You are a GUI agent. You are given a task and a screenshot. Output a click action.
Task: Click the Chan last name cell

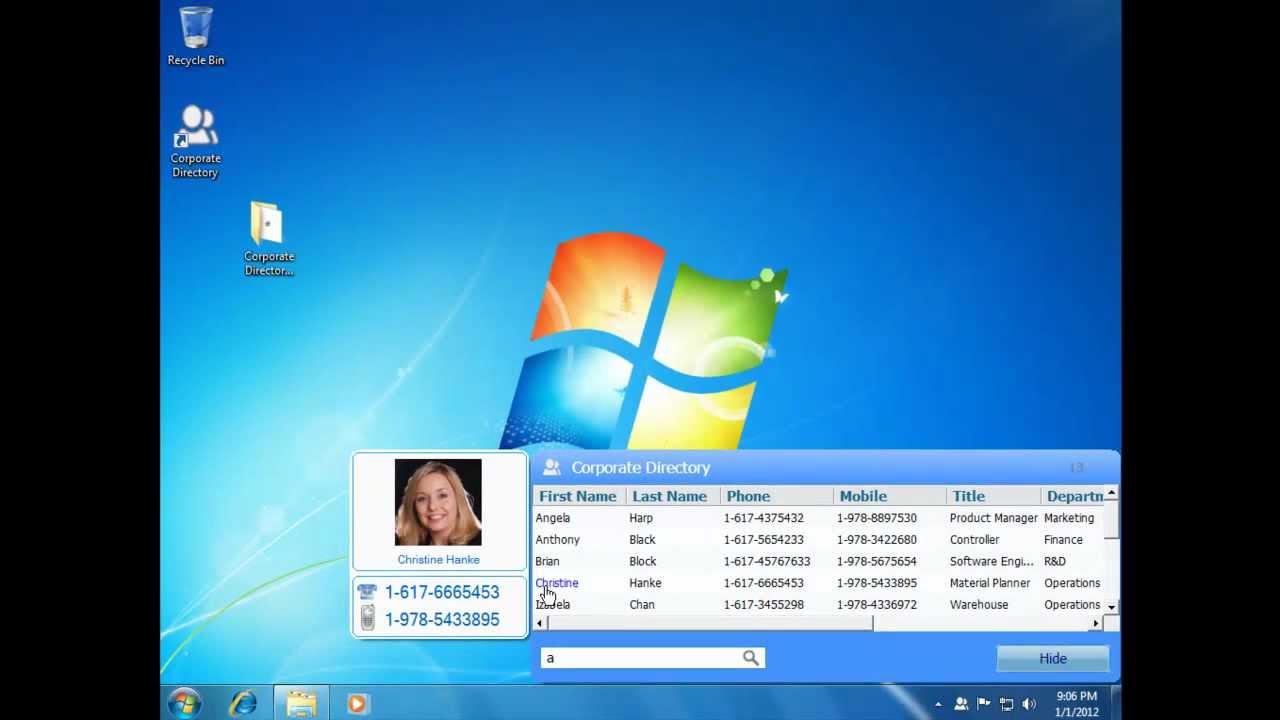pos(642,605)
